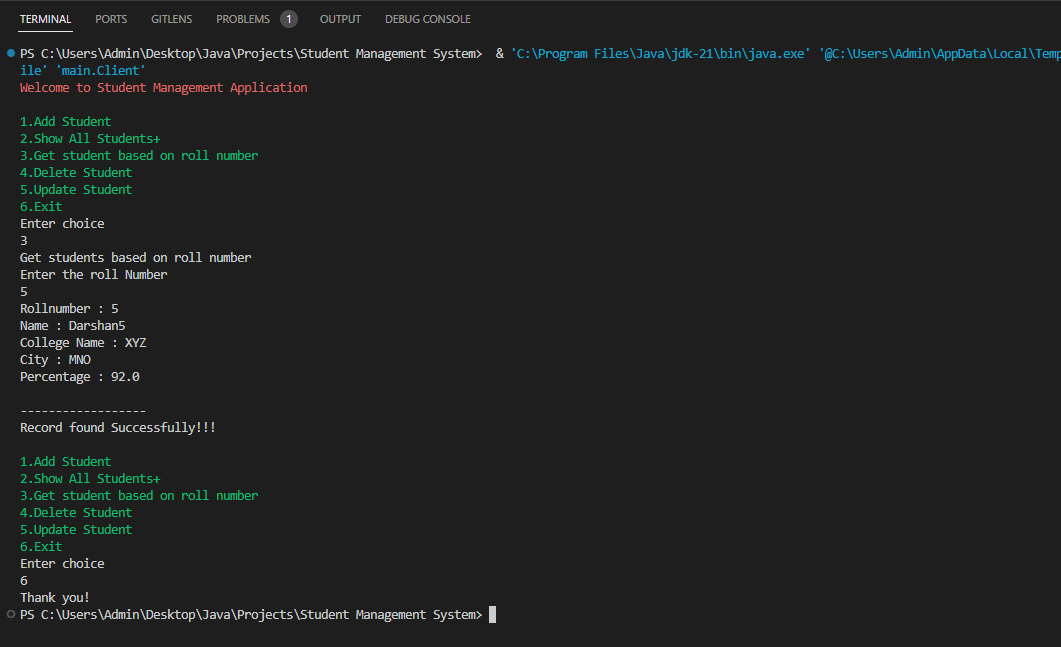Click the 'Percentage : 92.0' line

(80, 376)
